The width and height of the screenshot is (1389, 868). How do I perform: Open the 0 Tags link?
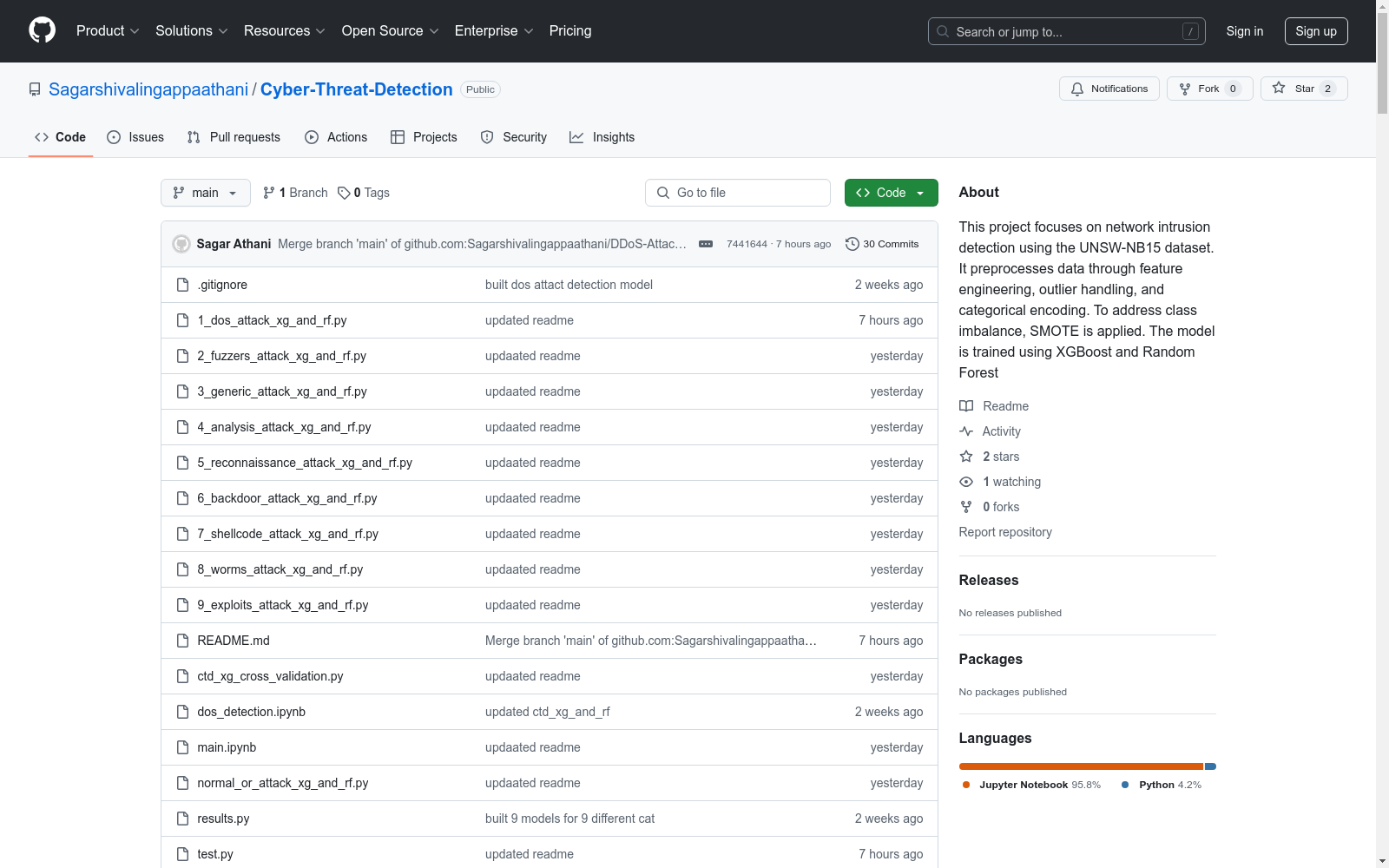click(x=364, y=193)
